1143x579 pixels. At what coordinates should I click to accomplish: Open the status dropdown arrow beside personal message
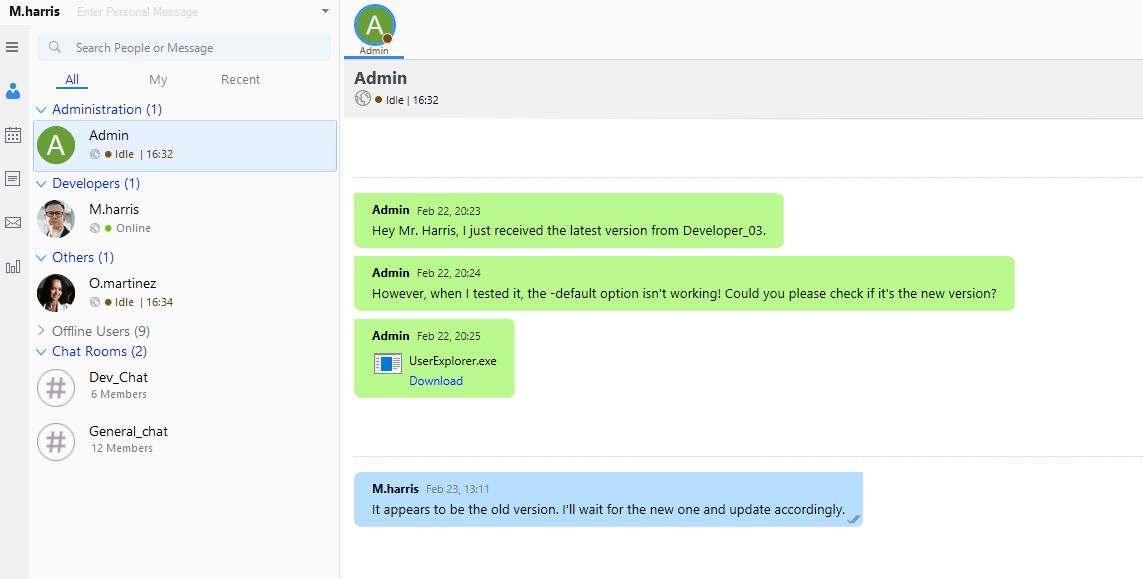[325, 12]
